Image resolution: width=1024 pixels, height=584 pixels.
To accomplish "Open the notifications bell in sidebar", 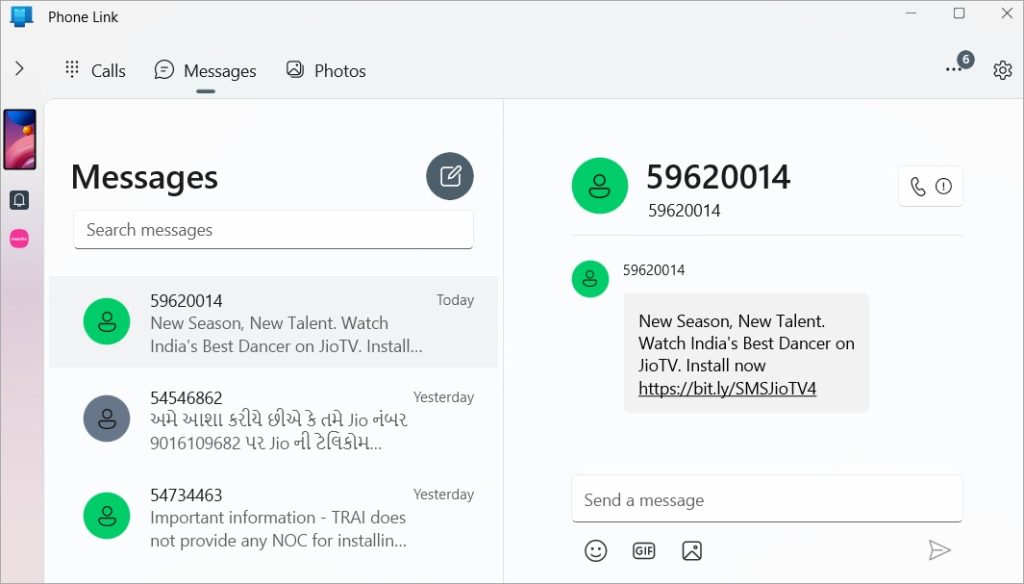I will point(19,200).
